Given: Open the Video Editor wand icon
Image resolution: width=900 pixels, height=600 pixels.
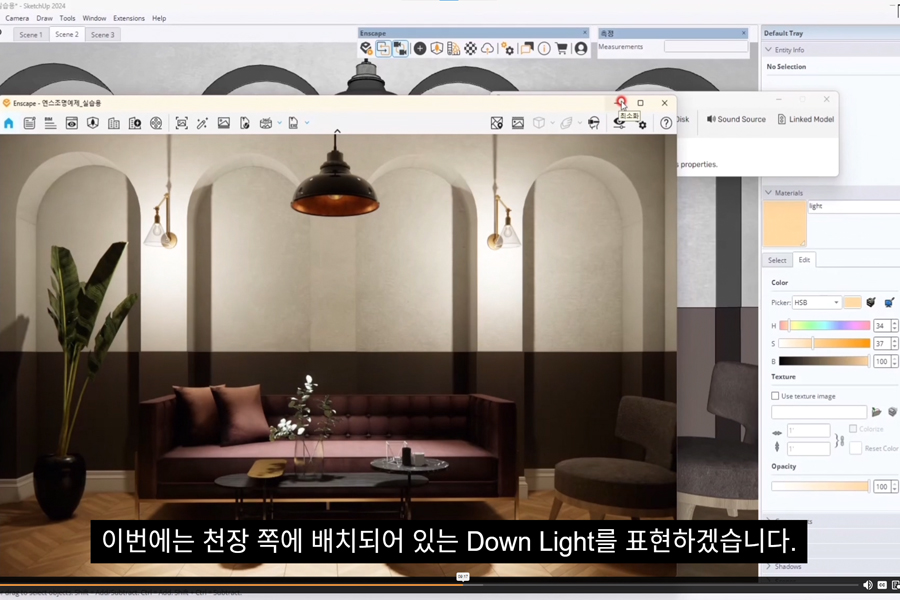Looking at the screenshot, I should [202, 123].
